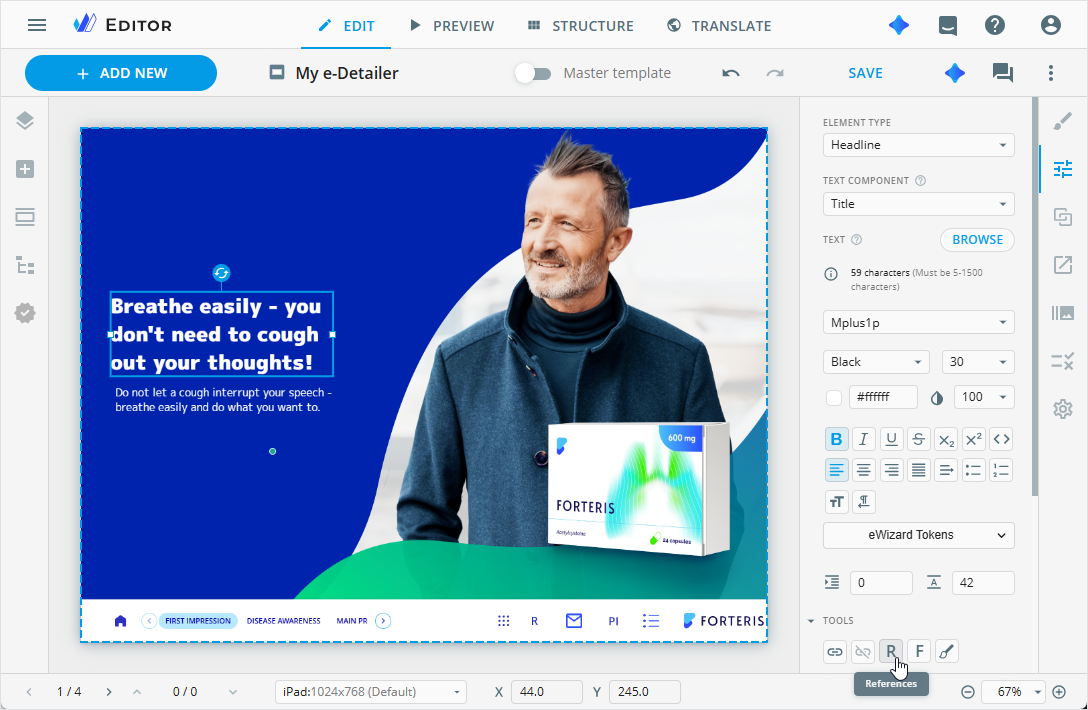Screen dimensions: 1088x710
Task: Open the Black font weight dropdown
Action: pyautogui.click(x=876, y=362)
